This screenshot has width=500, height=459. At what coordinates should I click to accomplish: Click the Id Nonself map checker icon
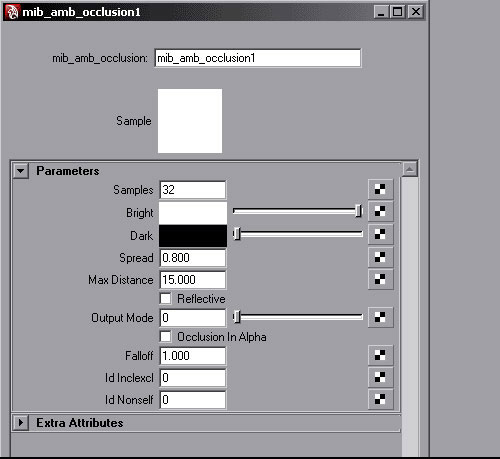coord(381,399)
